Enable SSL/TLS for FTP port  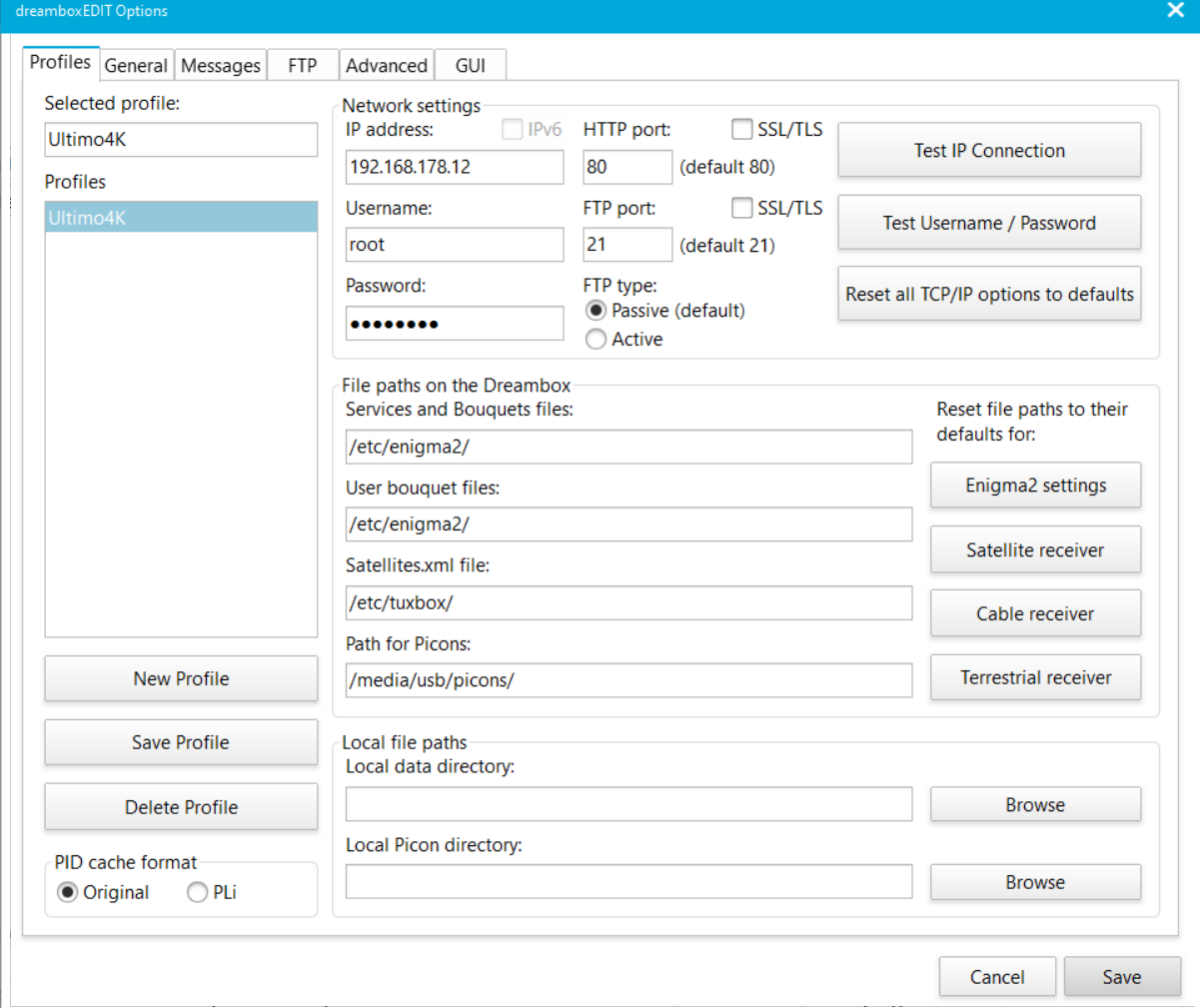(742, 208)
